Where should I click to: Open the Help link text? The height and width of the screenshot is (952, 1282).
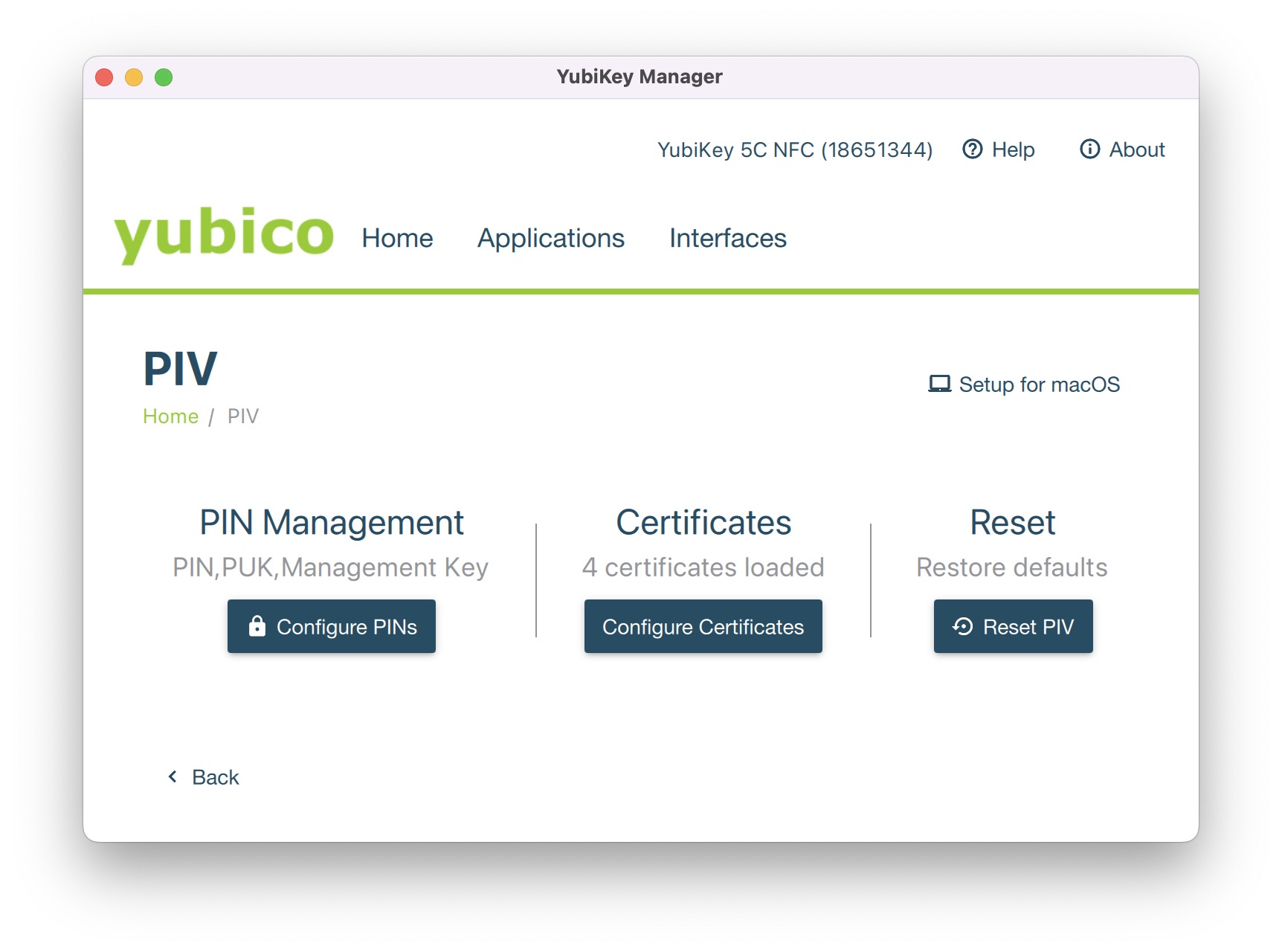click(x=1014, y=149)
